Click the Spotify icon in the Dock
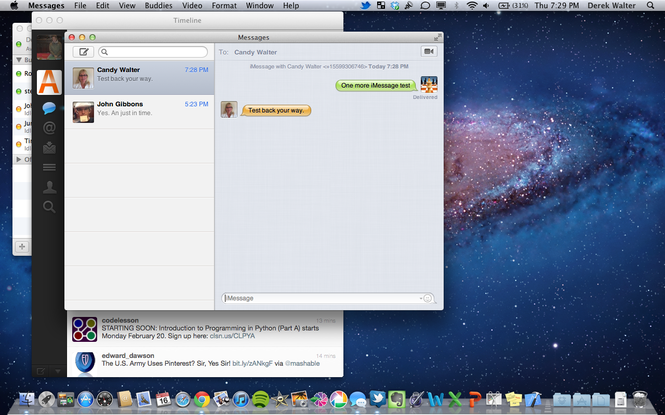 pos(261,400)
